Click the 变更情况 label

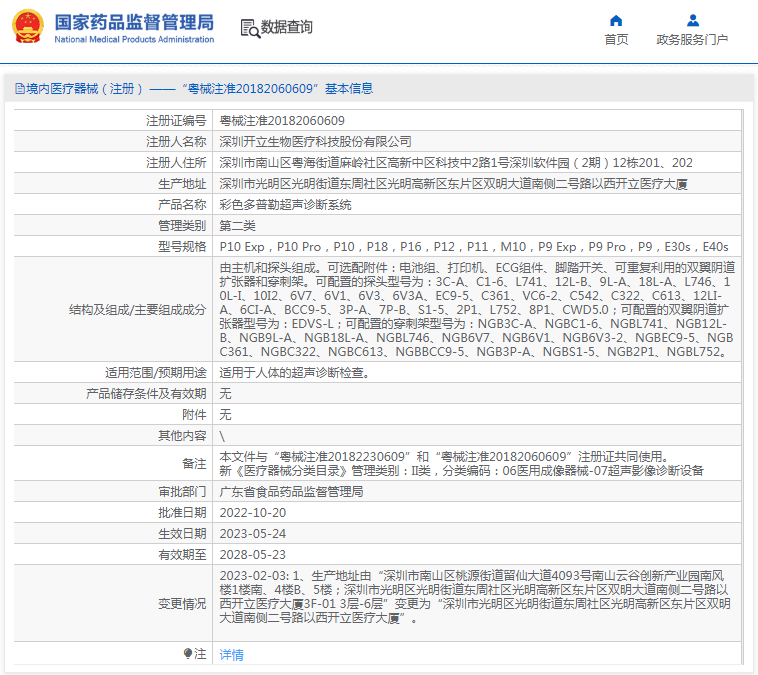point(182,603)
